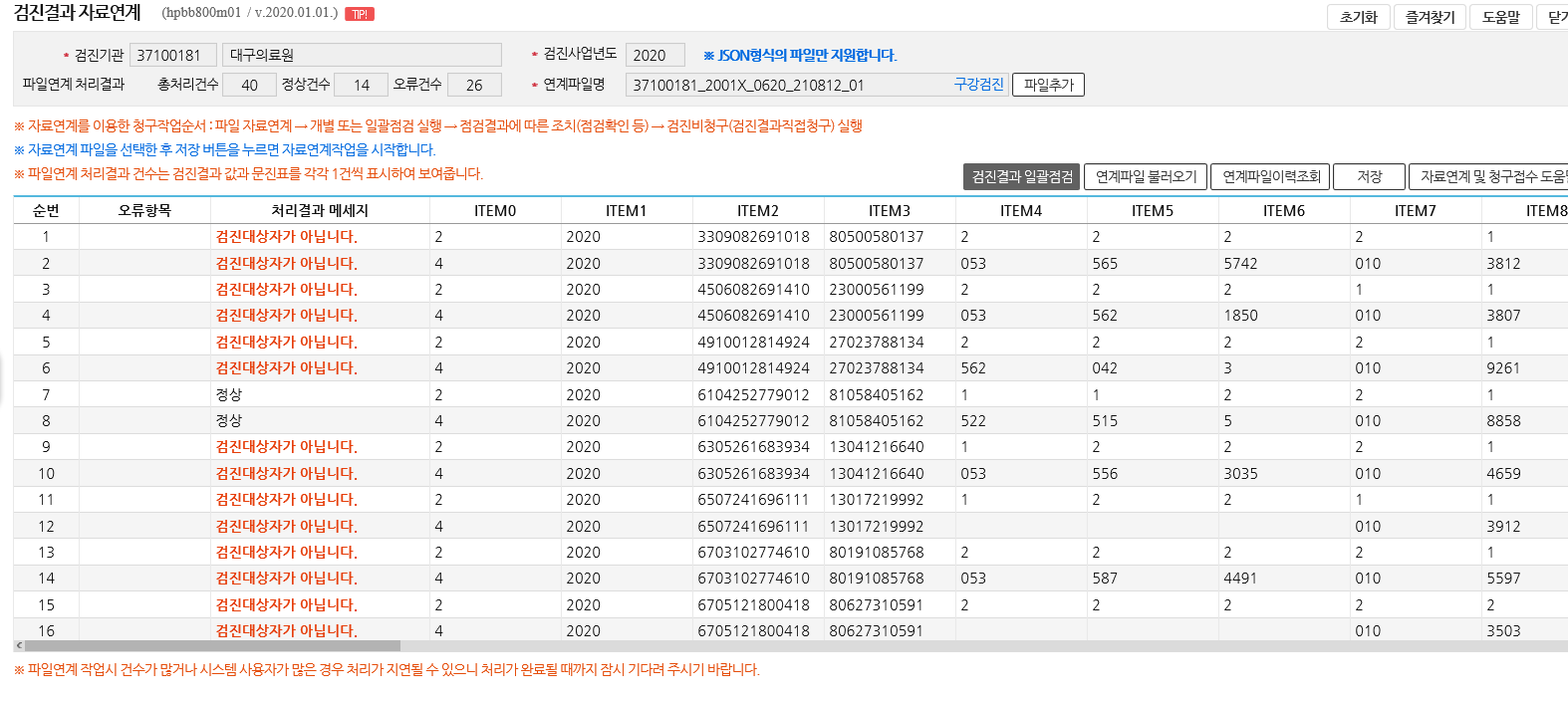The height and width of the screenshot is (702, 1568).
Task: Click the horizontal scrollbar left arrow
Action: coord(19,646)
